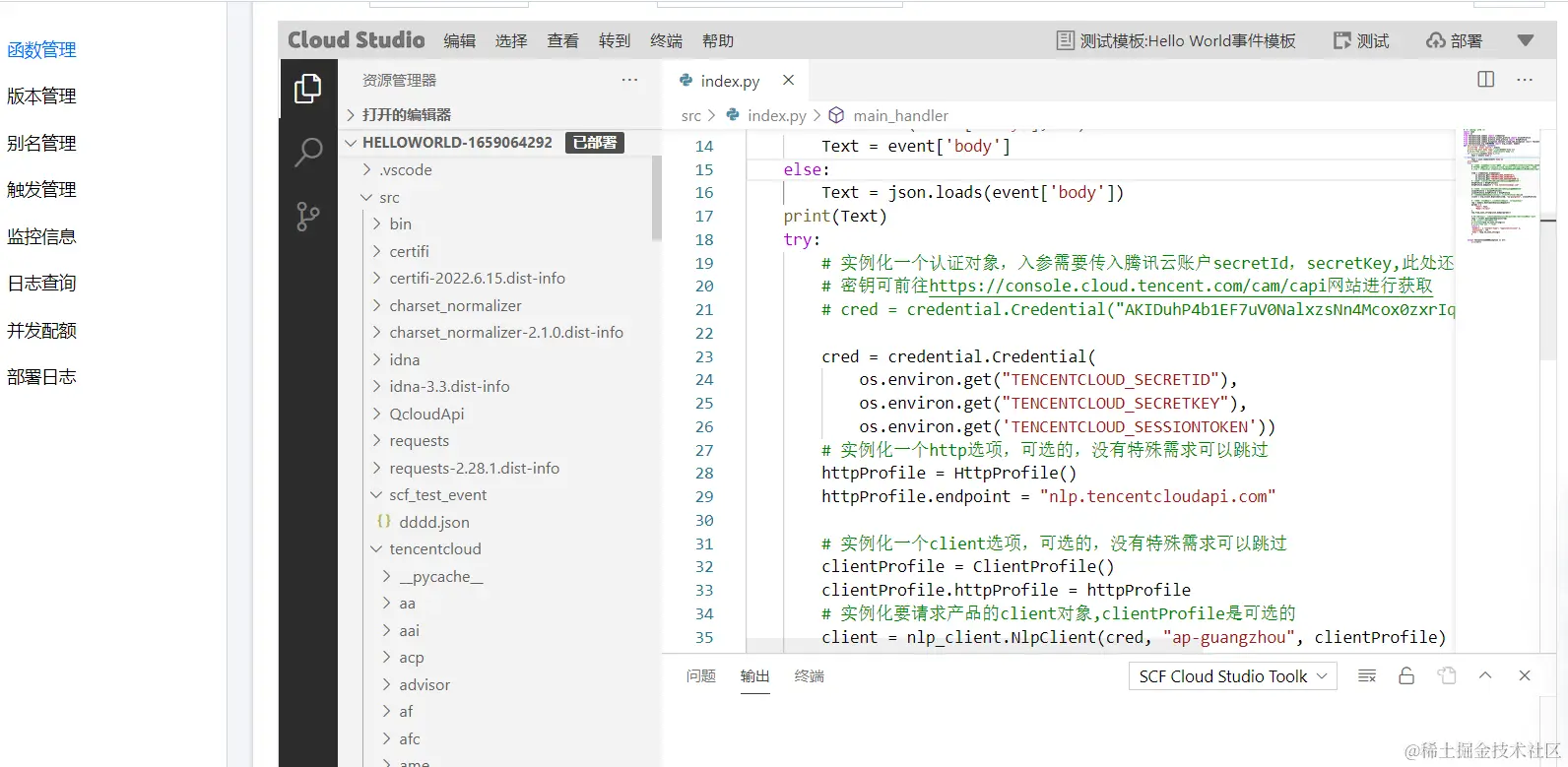Go to 监控信息 in left navigation

(x=41, y=236)
